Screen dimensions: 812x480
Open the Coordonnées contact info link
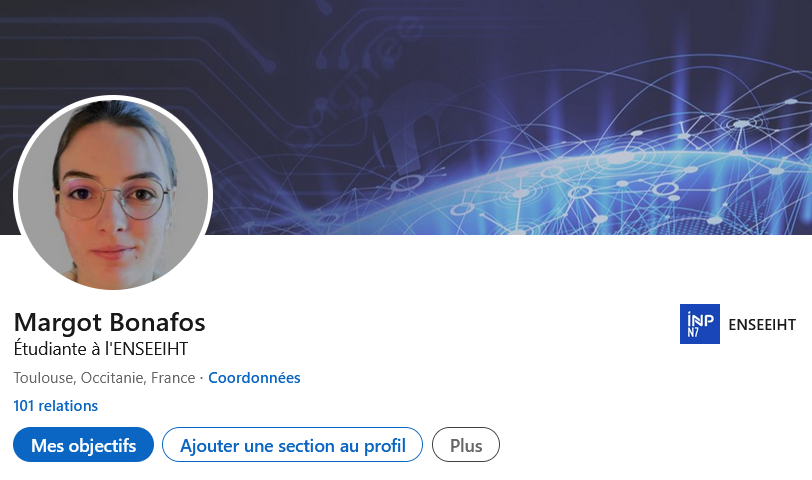pos(254,378)
